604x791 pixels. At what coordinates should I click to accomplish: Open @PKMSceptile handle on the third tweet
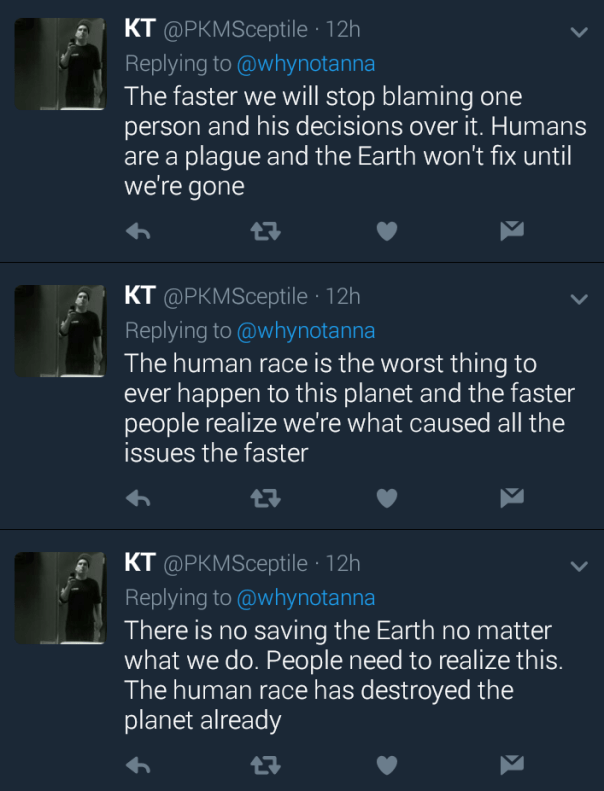[x=235, y=564]
